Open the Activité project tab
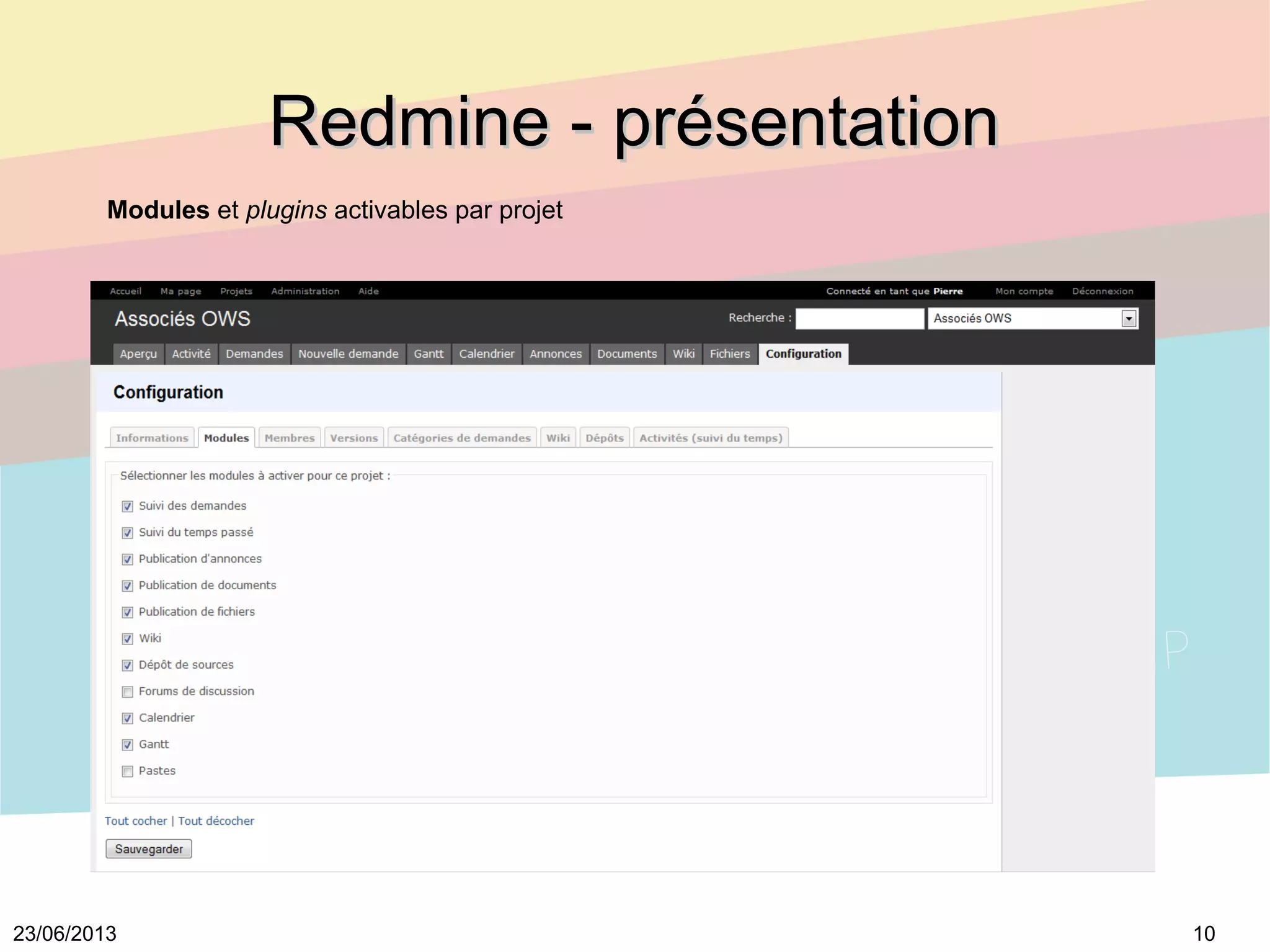Viewport: 1270px width, 952px height. [191, 354]
